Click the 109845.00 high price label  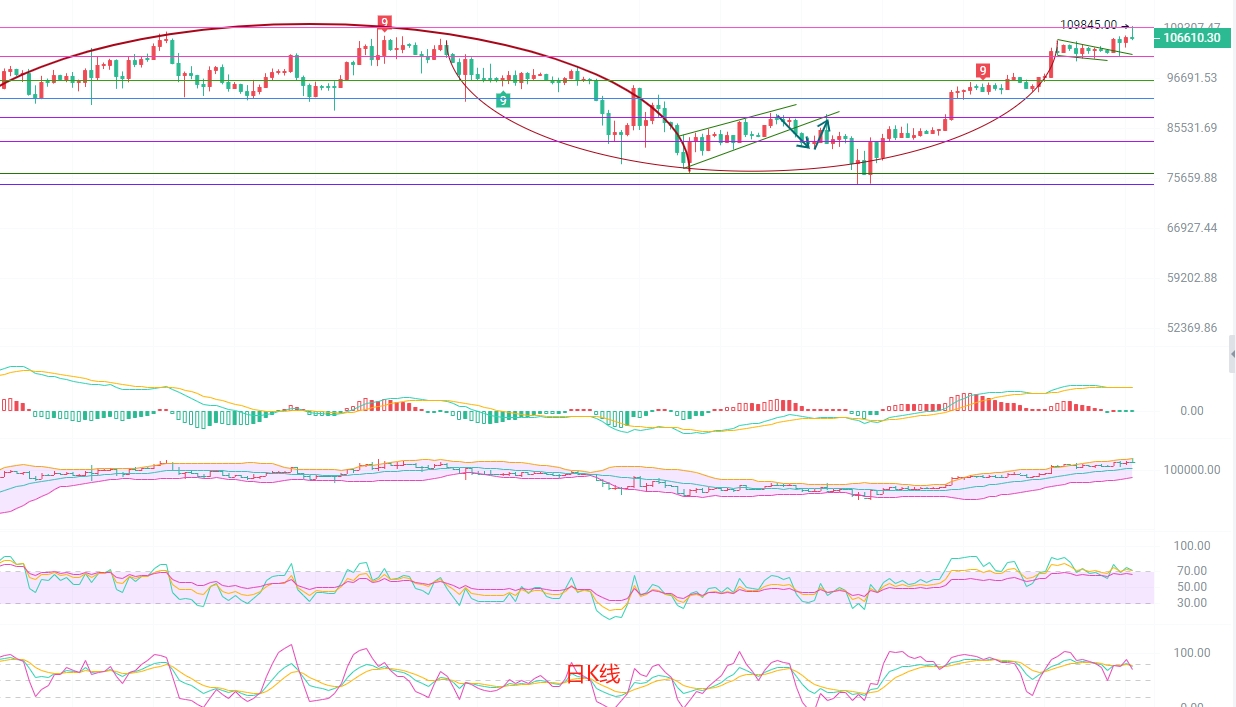(x=1088, y=25)
